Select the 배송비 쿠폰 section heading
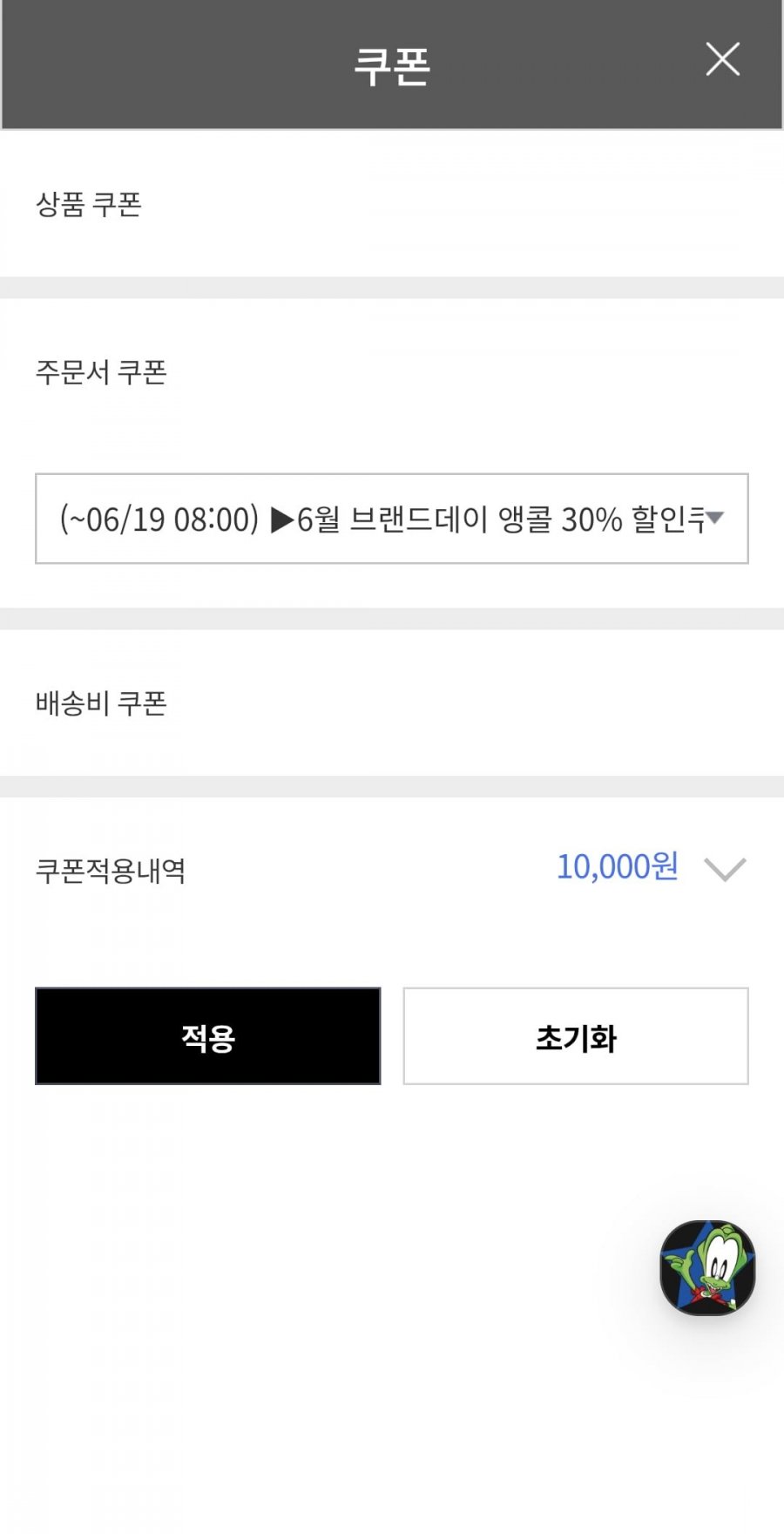 pyautogui.click(x=101, y=703)
